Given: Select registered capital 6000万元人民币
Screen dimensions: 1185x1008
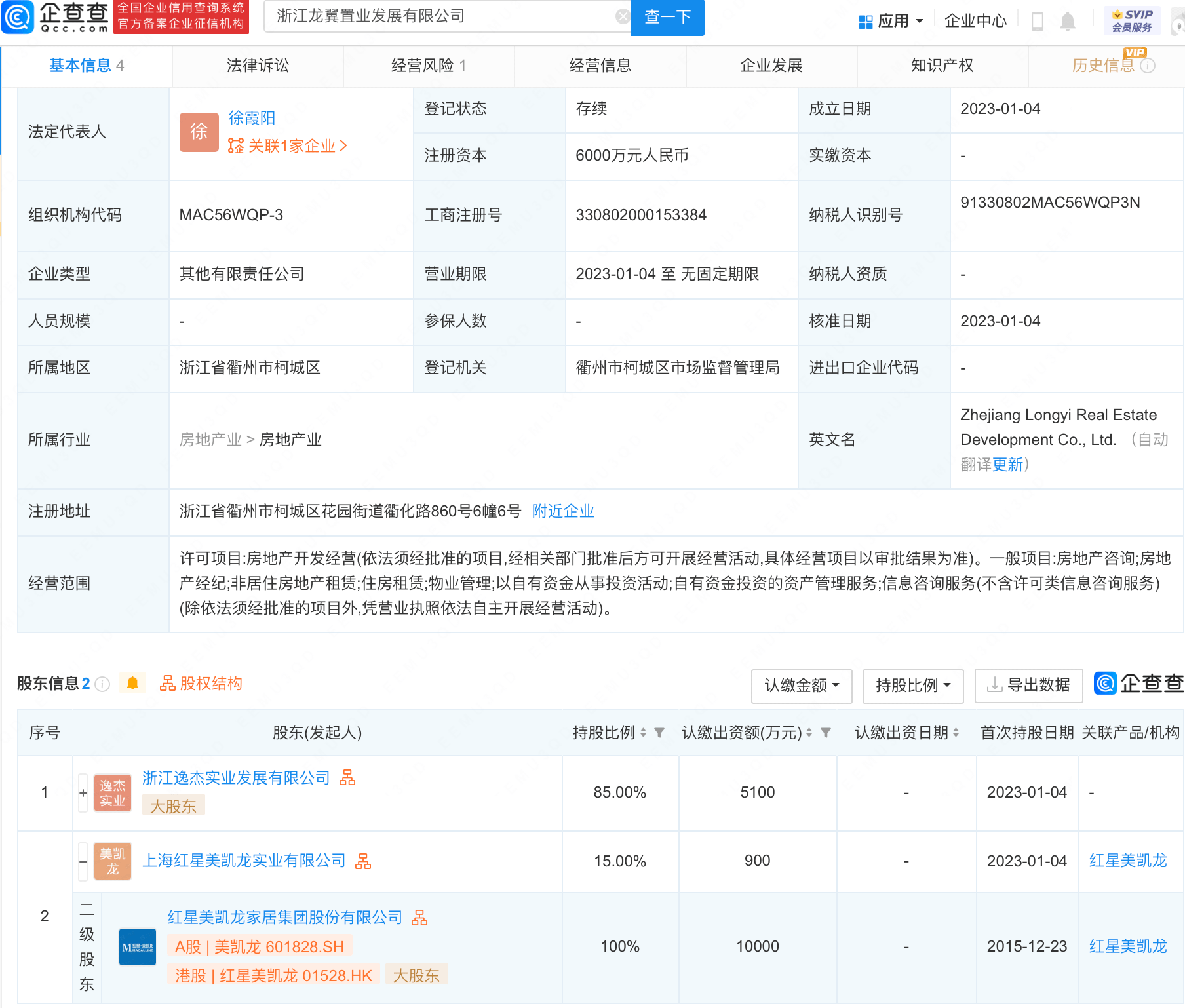Looking at the screenshot, I should [x=632, y=155].
